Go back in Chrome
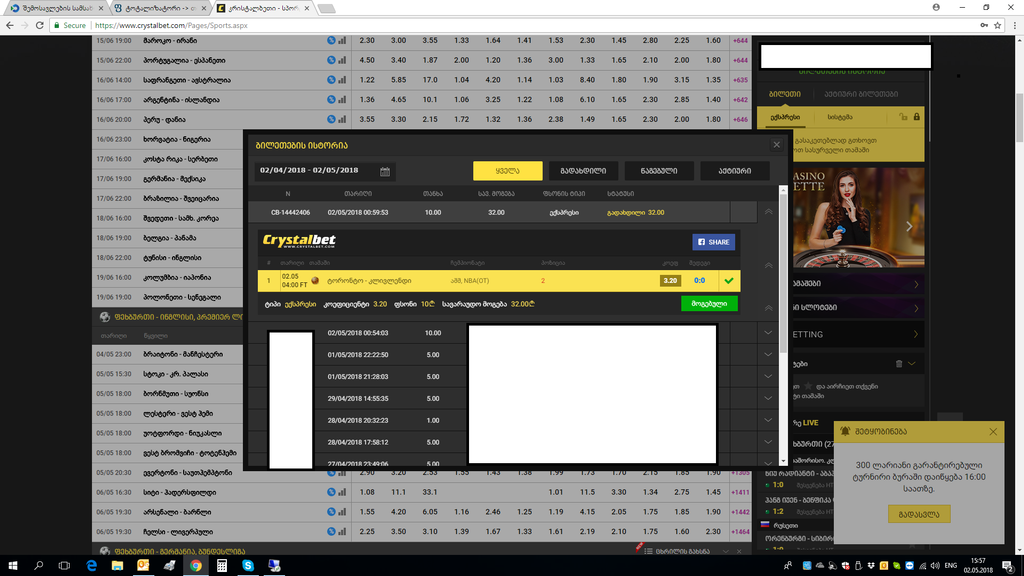Image resolution: width=1024 pixels, height=576 pixels. pos(10,25)
